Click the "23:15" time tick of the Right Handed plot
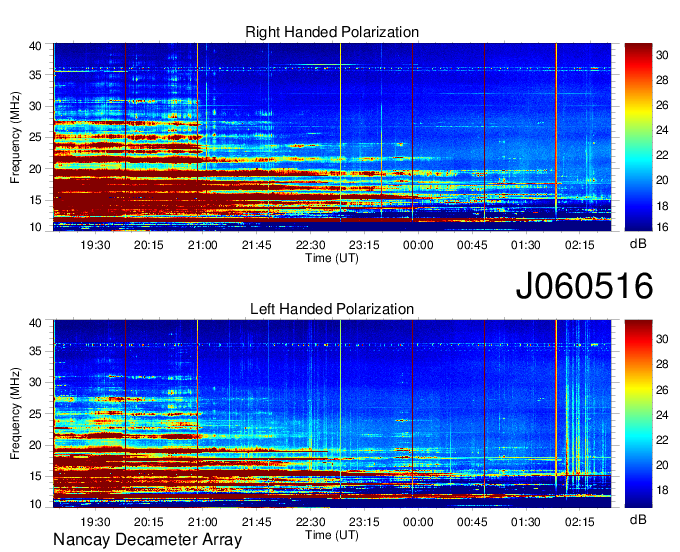 tap(364, 245)
